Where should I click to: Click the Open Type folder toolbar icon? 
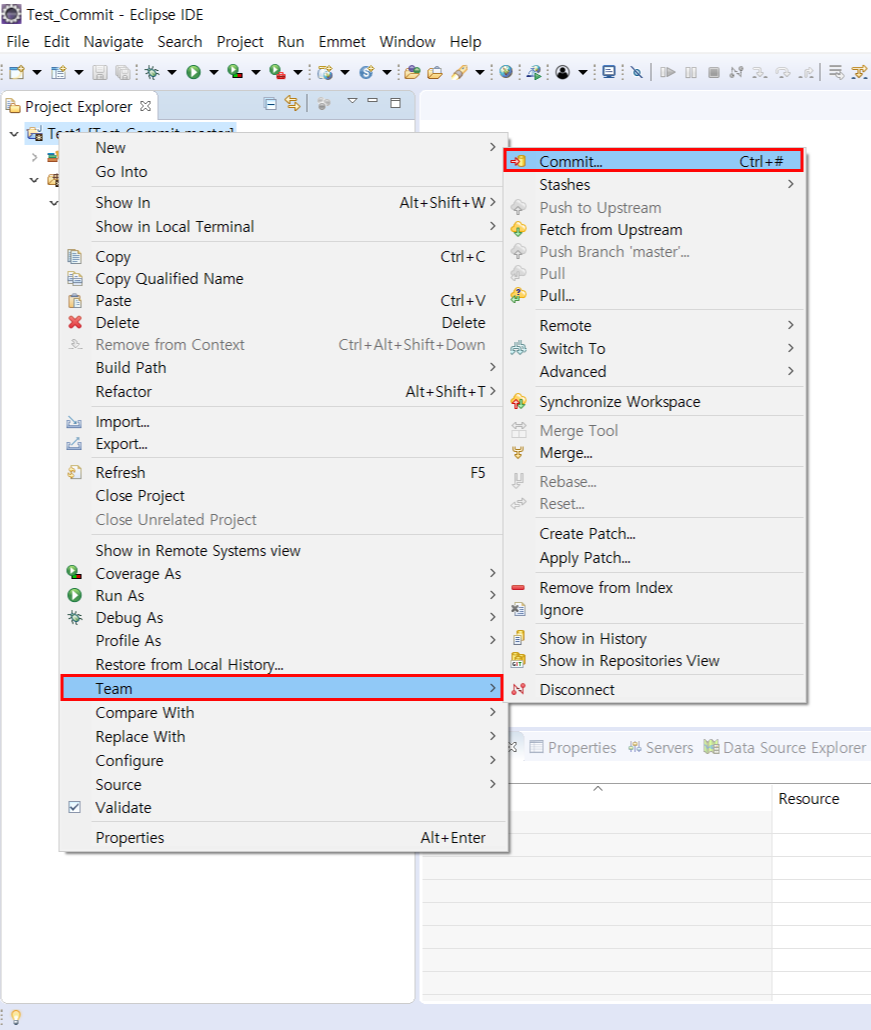coord(412,72)
